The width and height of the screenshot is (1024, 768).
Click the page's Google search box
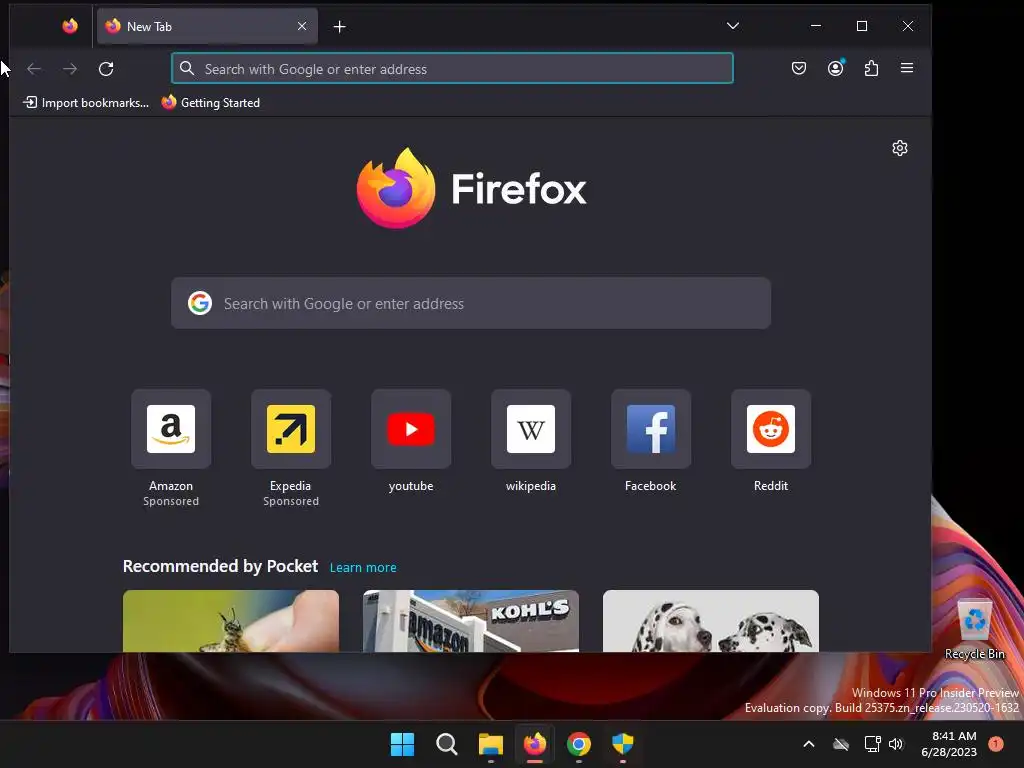(x=471, y=303)
